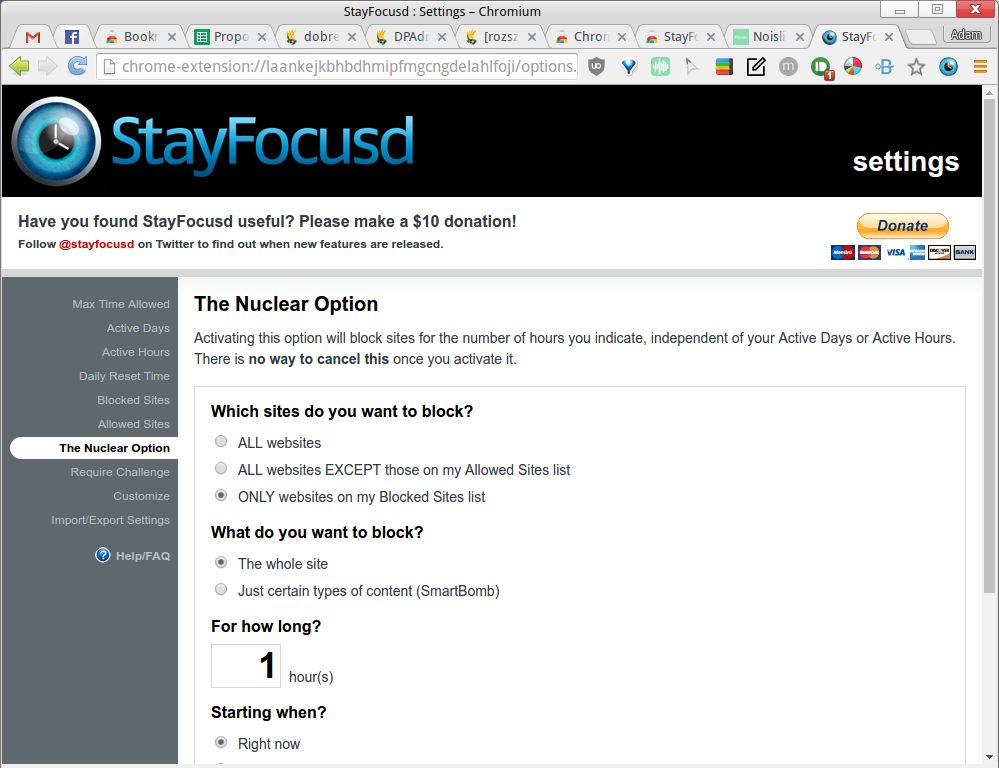This screenshot has height=768, width=999.
Task: Open the colorful stacked bars extension icon
Action: [x=724, y=66]
